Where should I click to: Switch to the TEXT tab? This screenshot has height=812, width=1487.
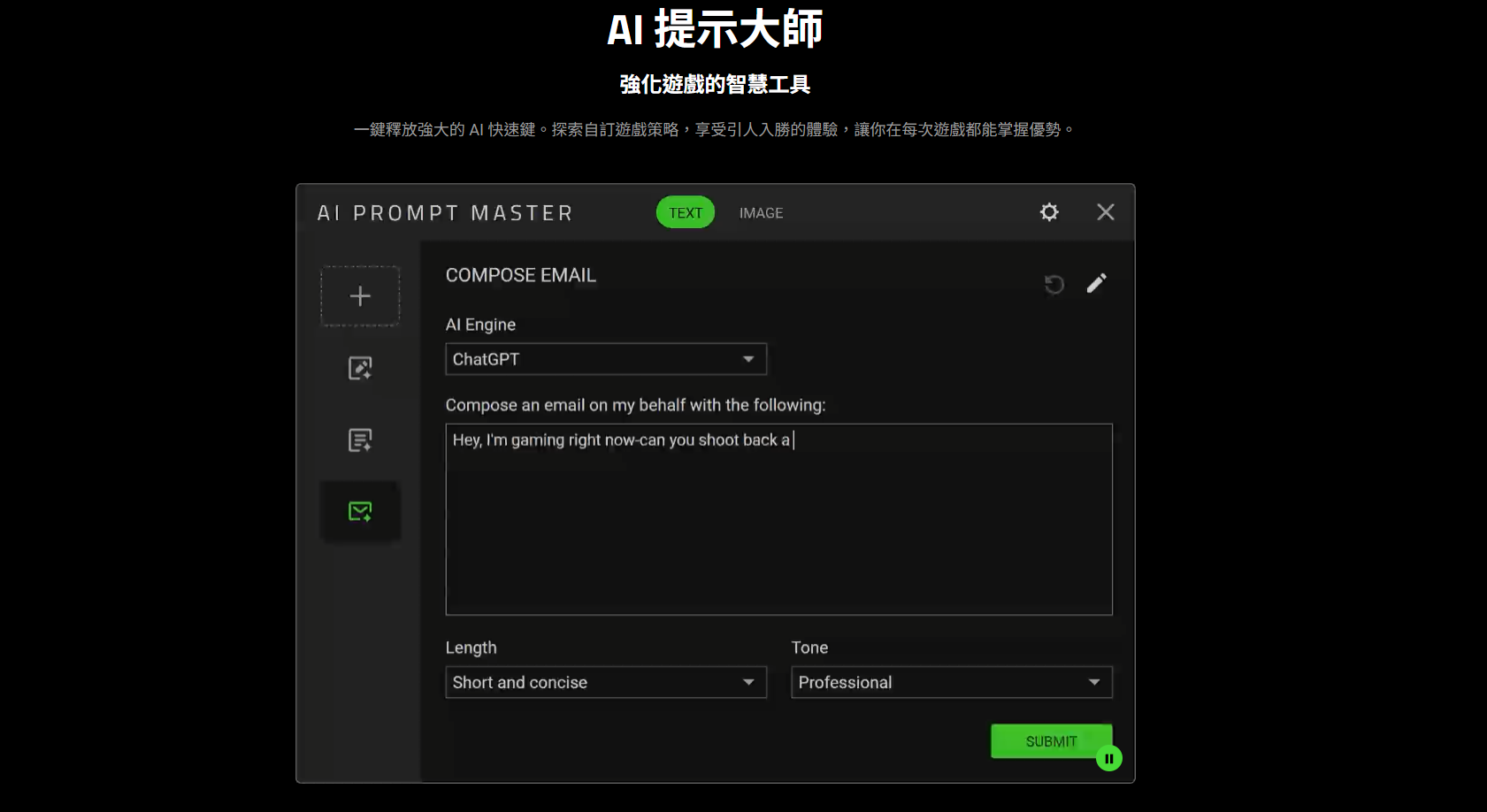pyautogui.click(x=685, y=213)
